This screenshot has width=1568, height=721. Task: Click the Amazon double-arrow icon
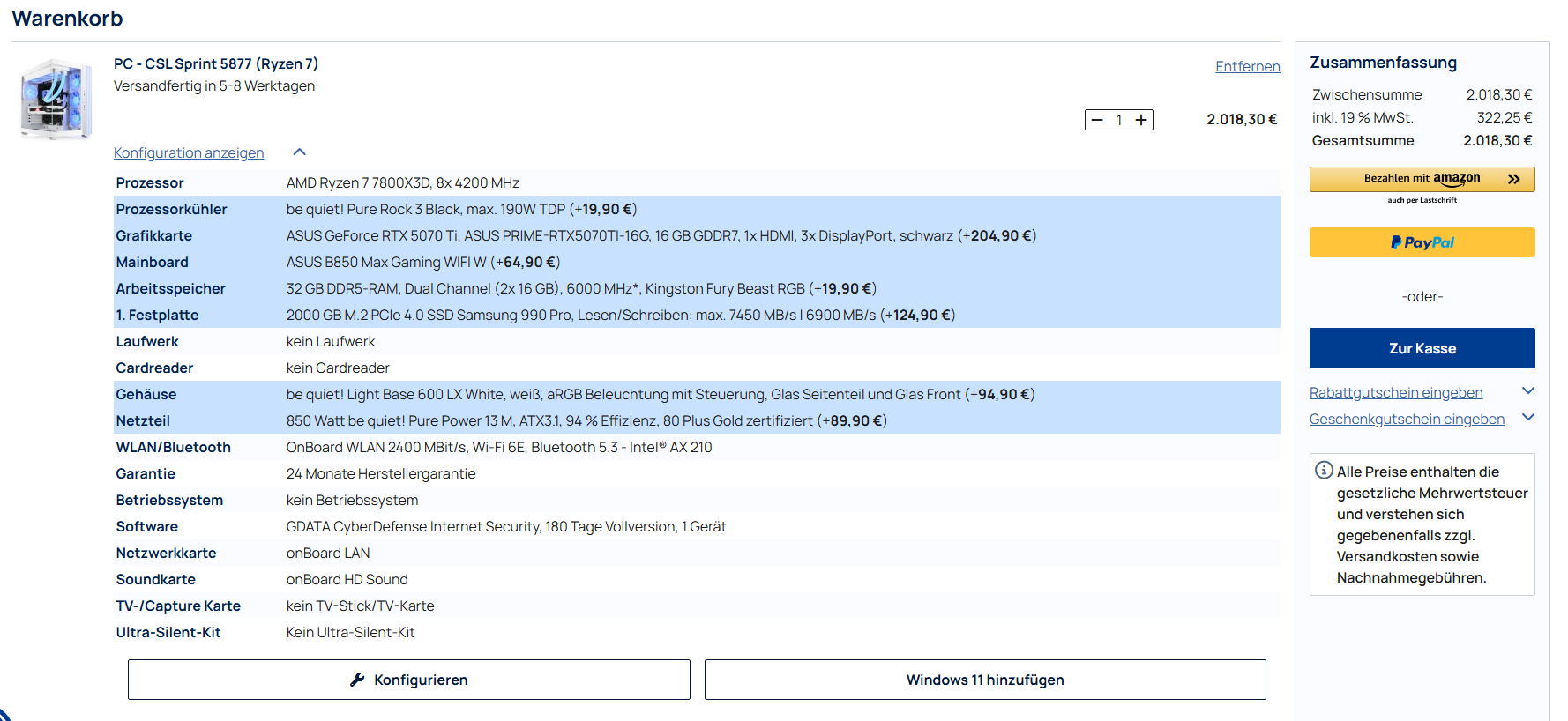coord(1513,179)
